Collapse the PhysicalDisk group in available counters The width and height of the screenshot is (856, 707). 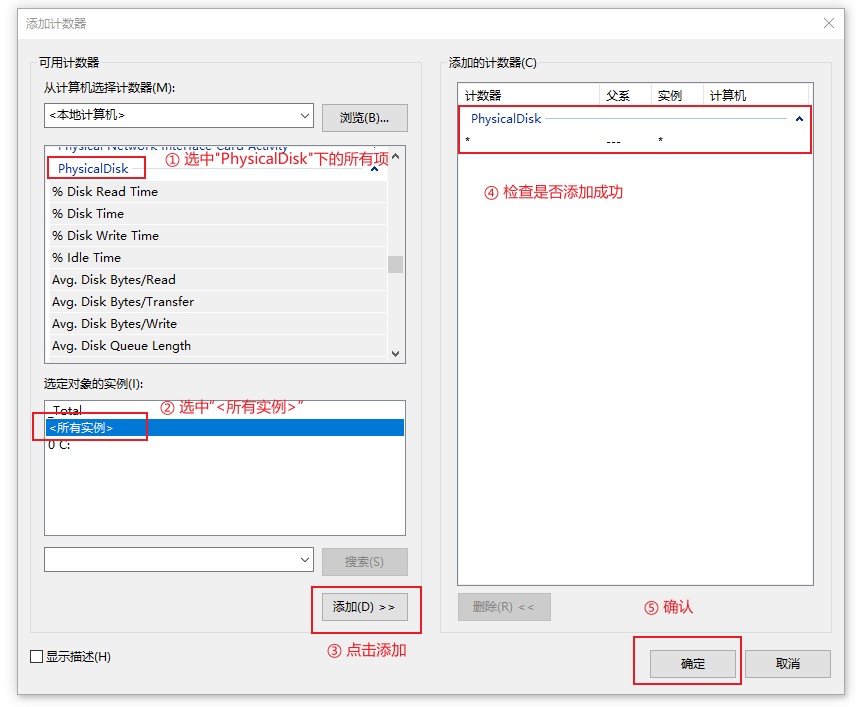[374, 169]
